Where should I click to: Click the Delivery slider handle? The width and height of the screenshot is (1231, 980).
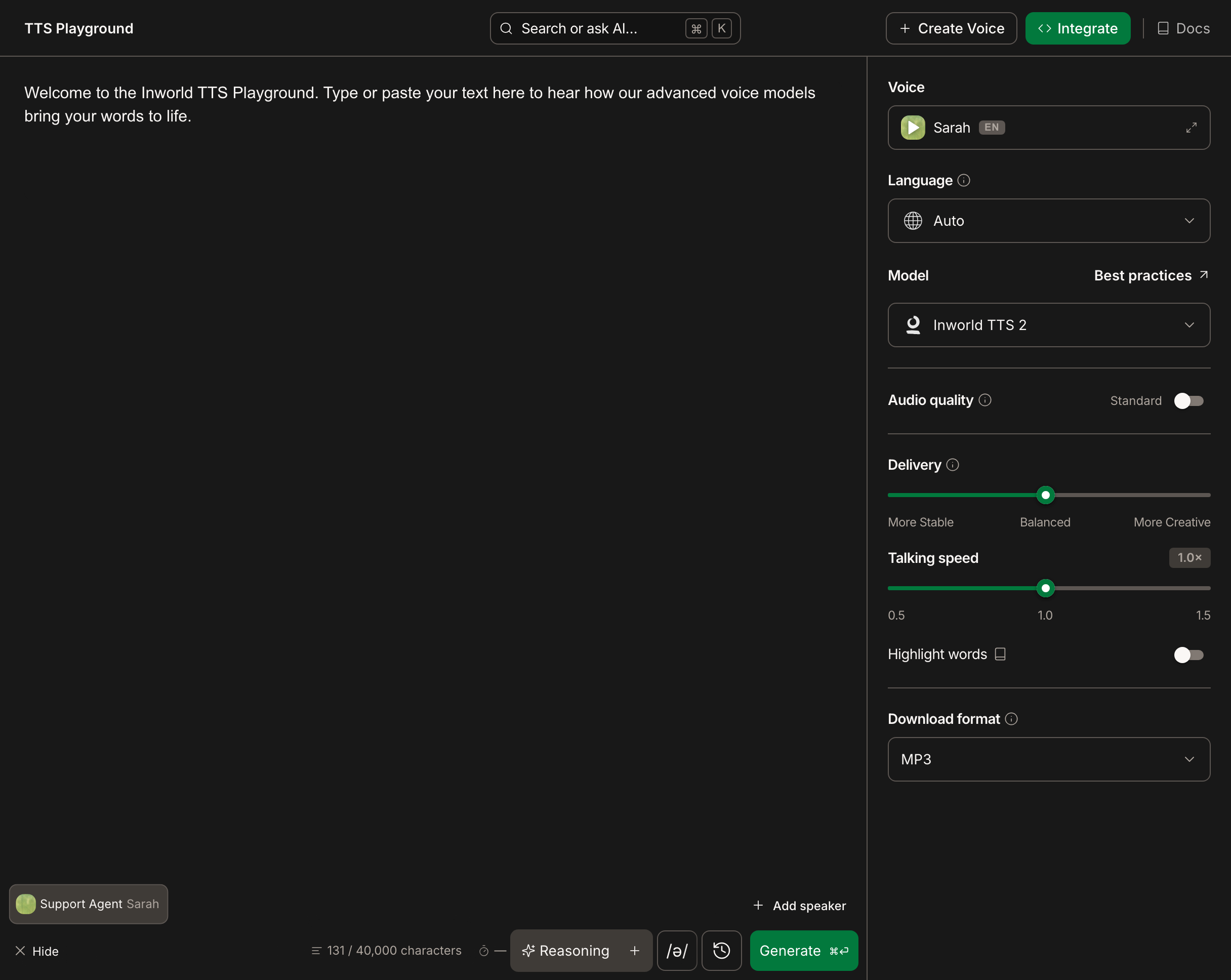point(1045,495)
